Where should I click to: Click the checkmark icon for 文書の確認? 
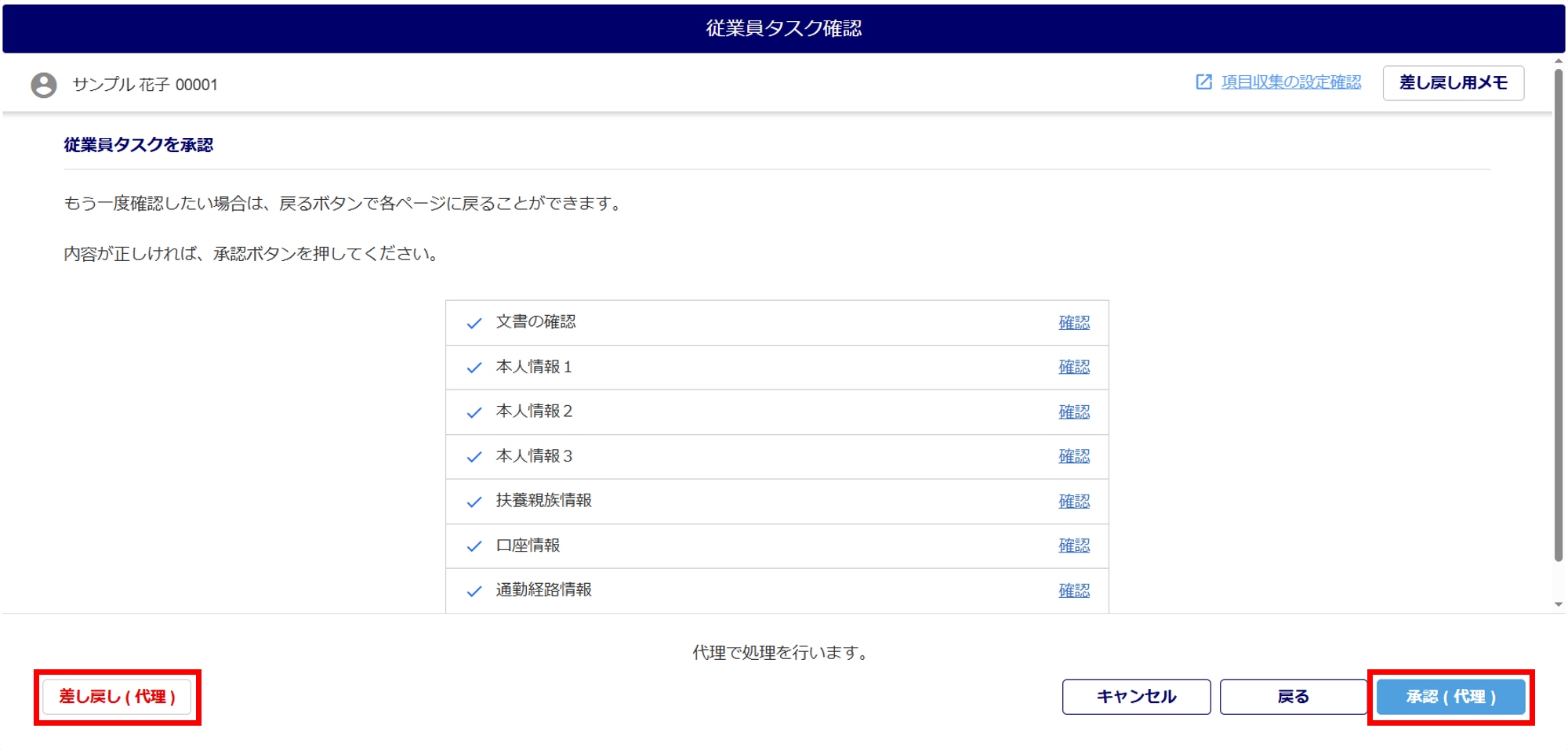474,323
